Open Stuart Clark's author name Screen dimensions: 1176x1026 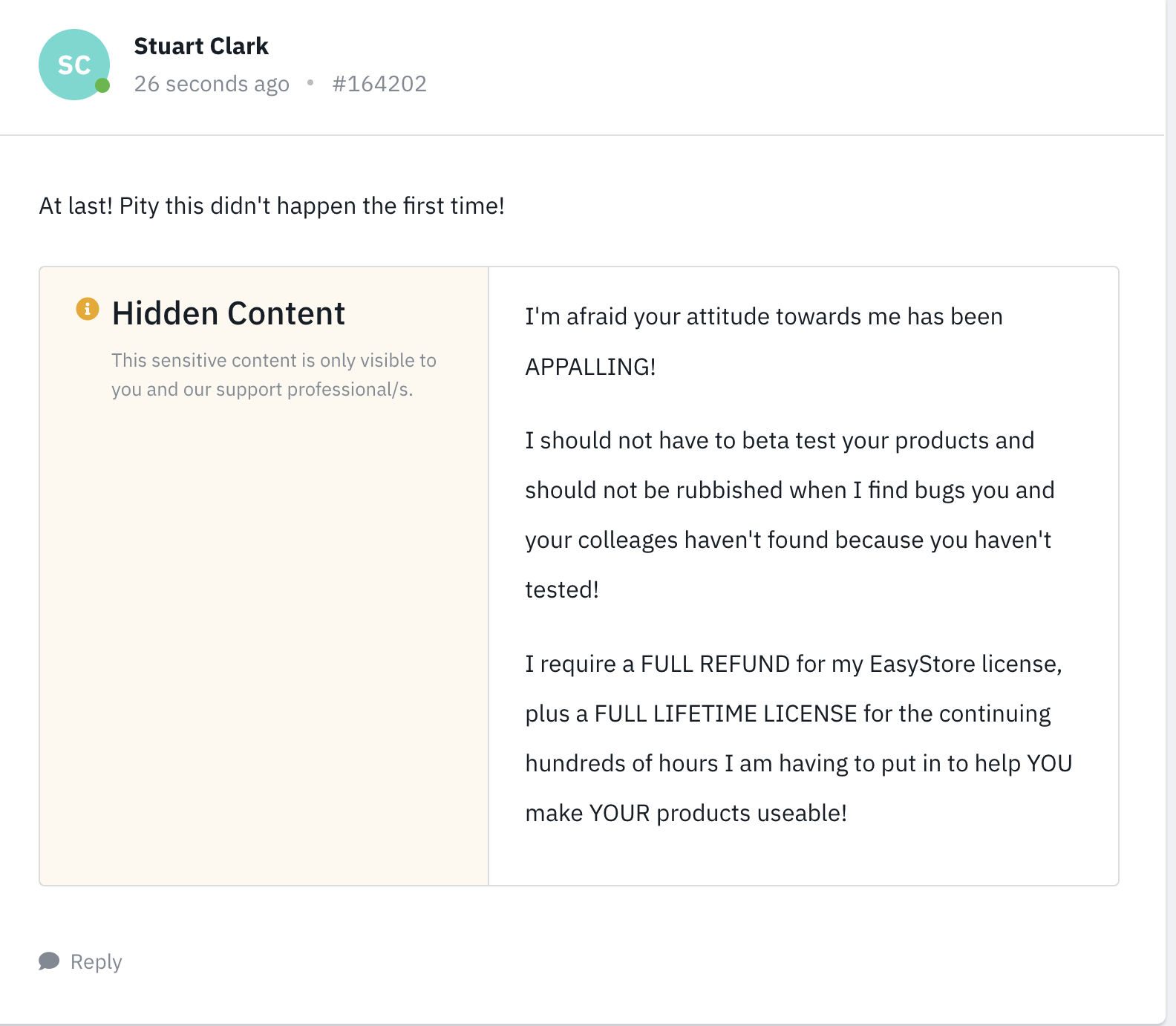click(x=201, y=46)
